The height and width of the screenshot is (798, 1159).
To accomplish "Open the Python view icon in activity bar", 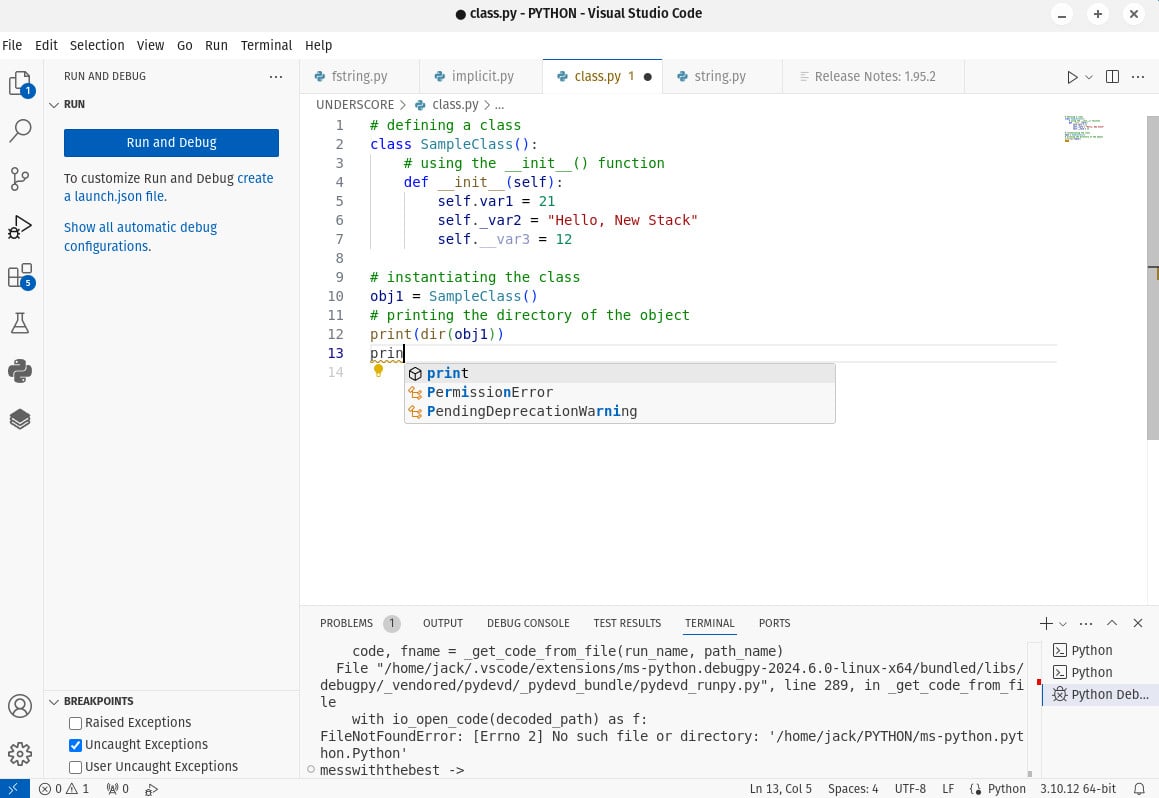I will (x=21, y=371).
